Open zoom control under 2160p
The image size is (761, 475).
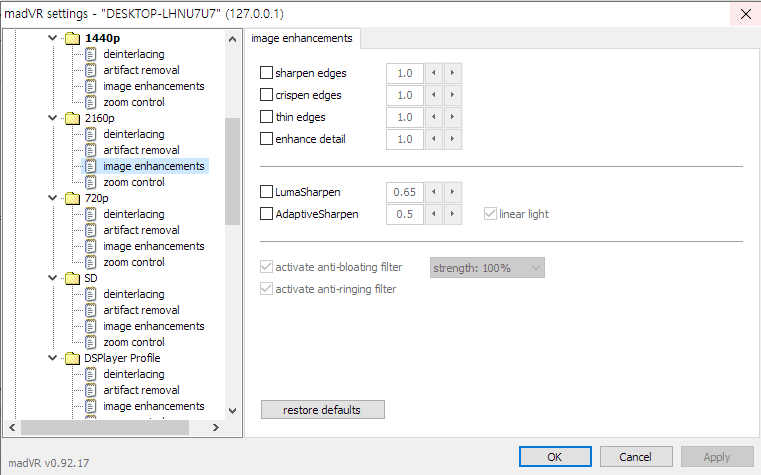coord(133,182)
